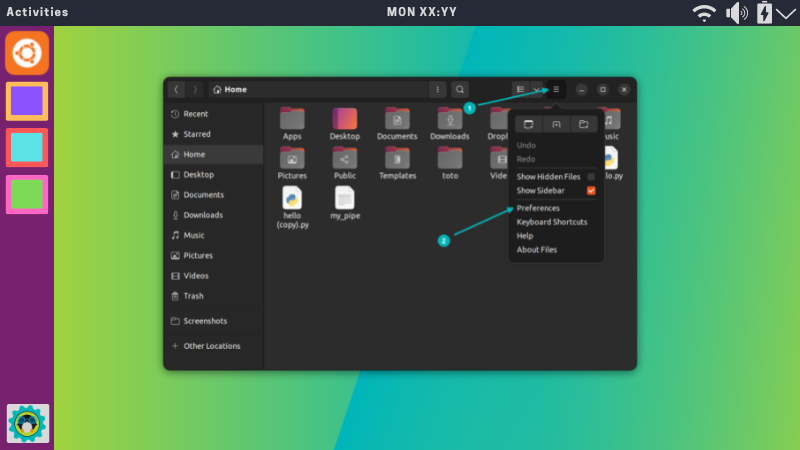800x450 pixels.
Task: Switch to list view via view toggle icon
Action: [521, 89]
